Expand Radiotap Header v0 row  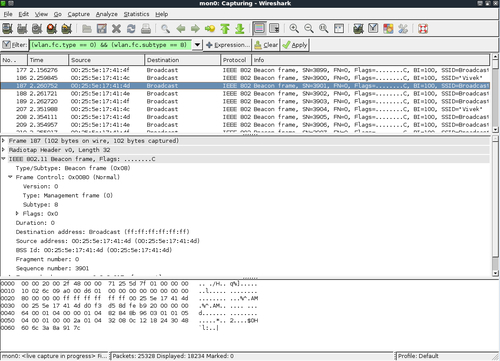(x=3, y=150)
